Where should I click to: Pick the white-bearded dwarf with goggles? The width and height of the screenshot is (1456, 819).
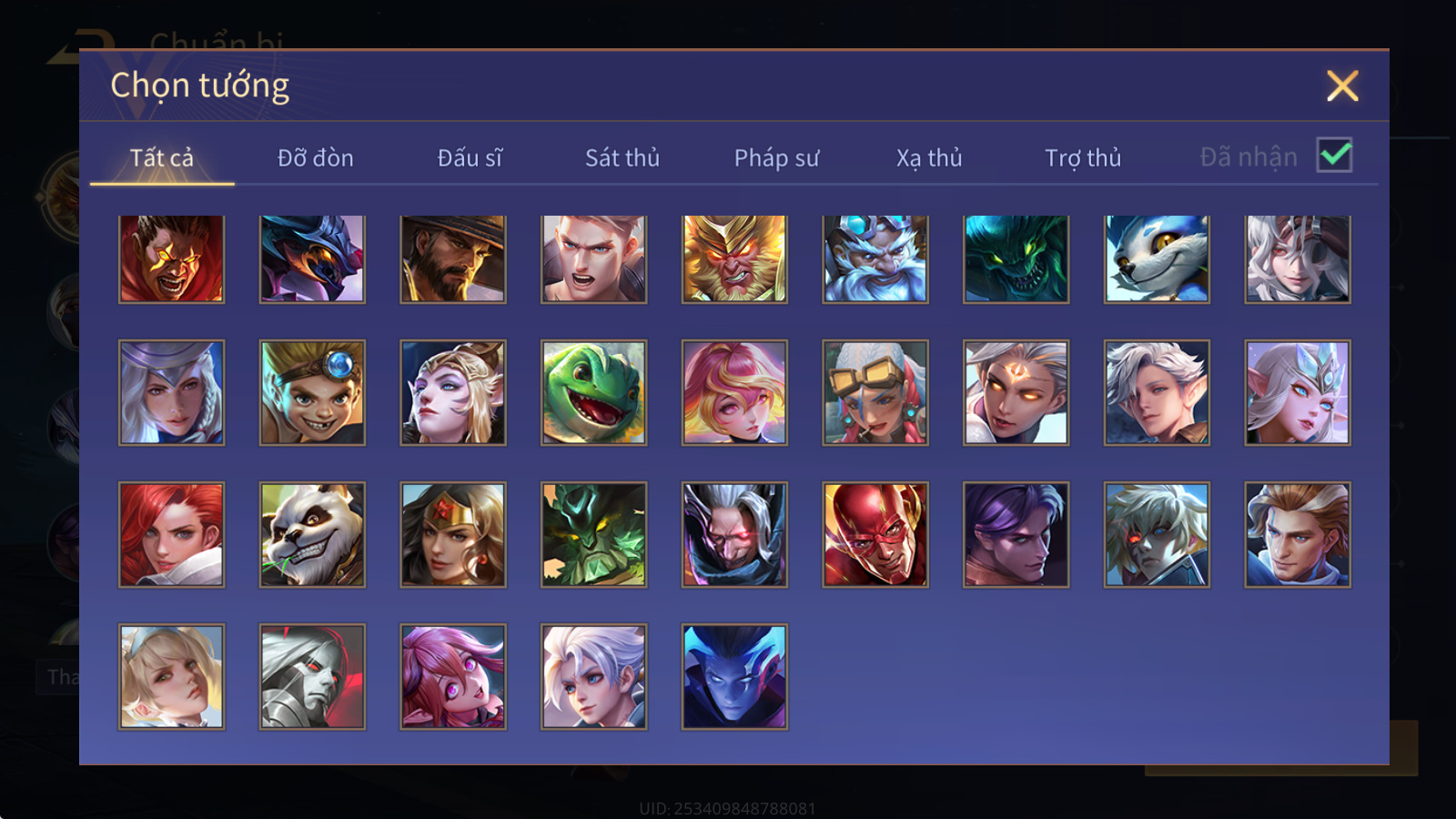point(875,259)
